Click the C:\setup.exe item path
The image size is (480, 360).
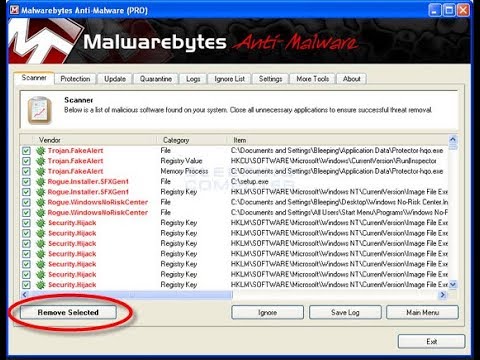click(x=250, y=182)
